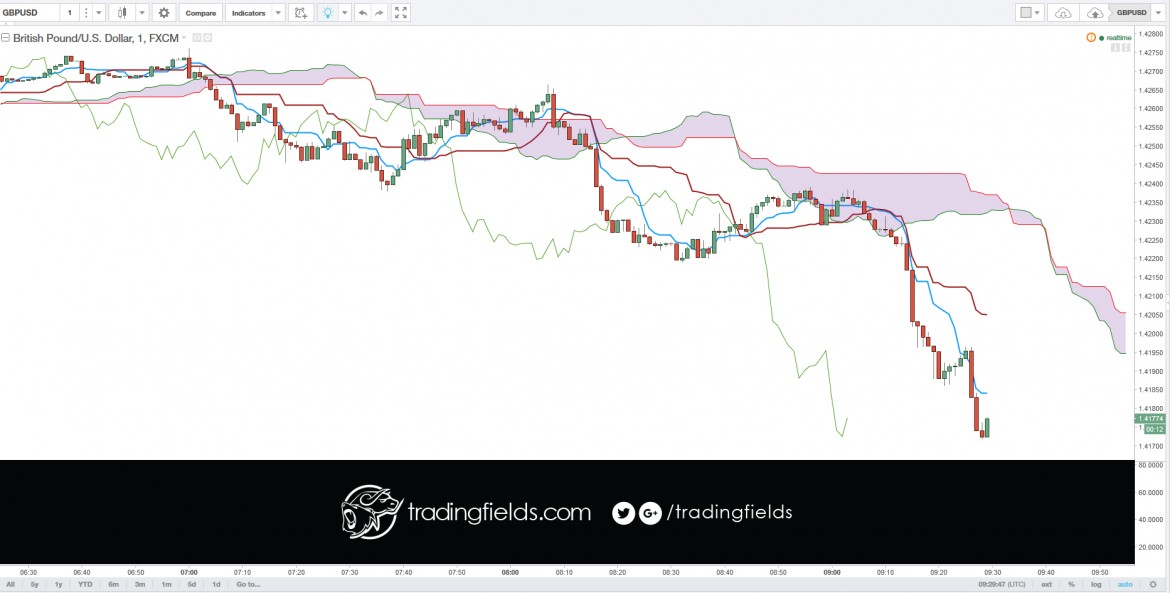The height and width of the screenshot is (593, 1170).
Task: Click the Compare button
Action: (x=201, y=13)
